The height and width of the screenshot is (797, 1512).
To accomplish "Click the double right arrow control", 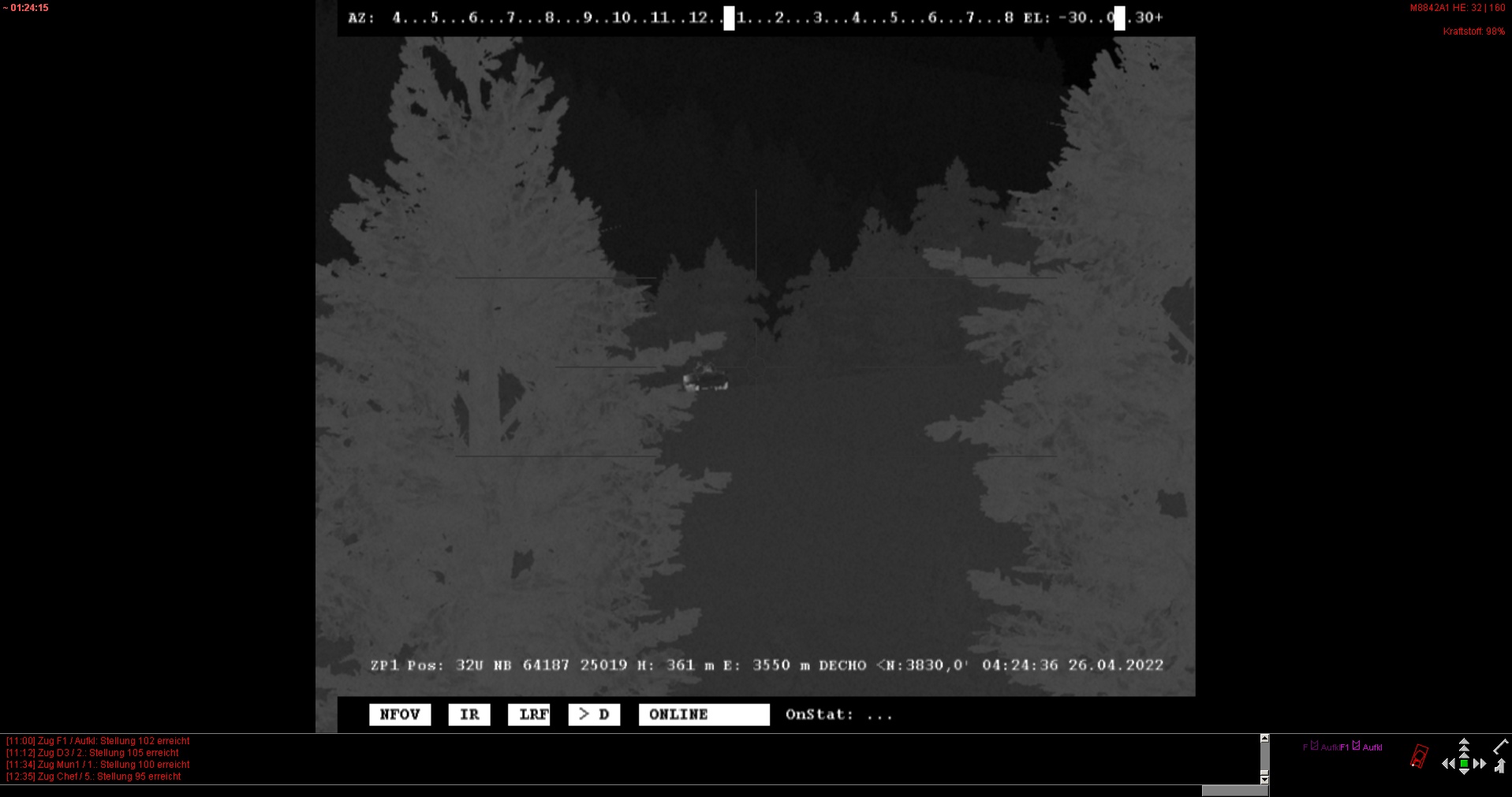I will (1480, 763).
